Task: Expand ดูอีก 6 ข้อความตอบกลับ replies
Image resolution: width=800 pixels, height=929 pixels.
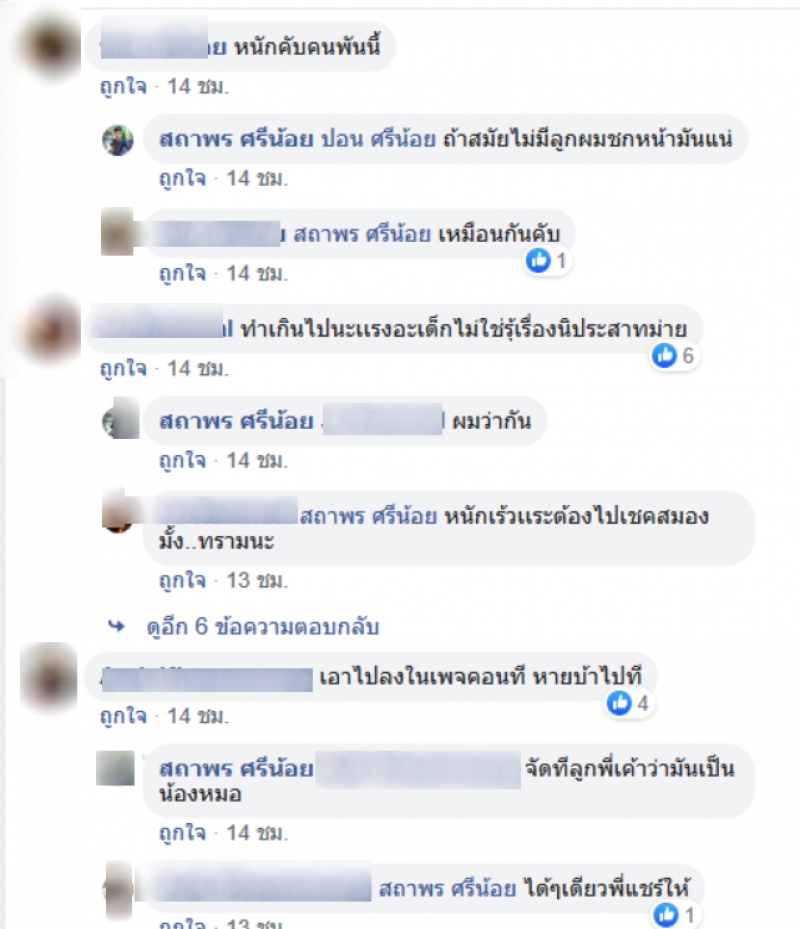Action: pyautogui.click(x=263, y=627)
